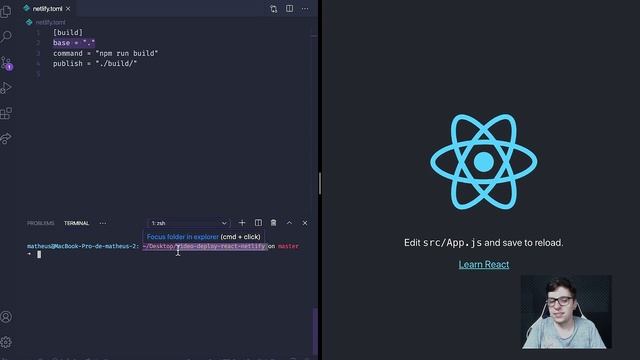Open Source Control view with badge

pyautogui.click(x=7, y=63)
